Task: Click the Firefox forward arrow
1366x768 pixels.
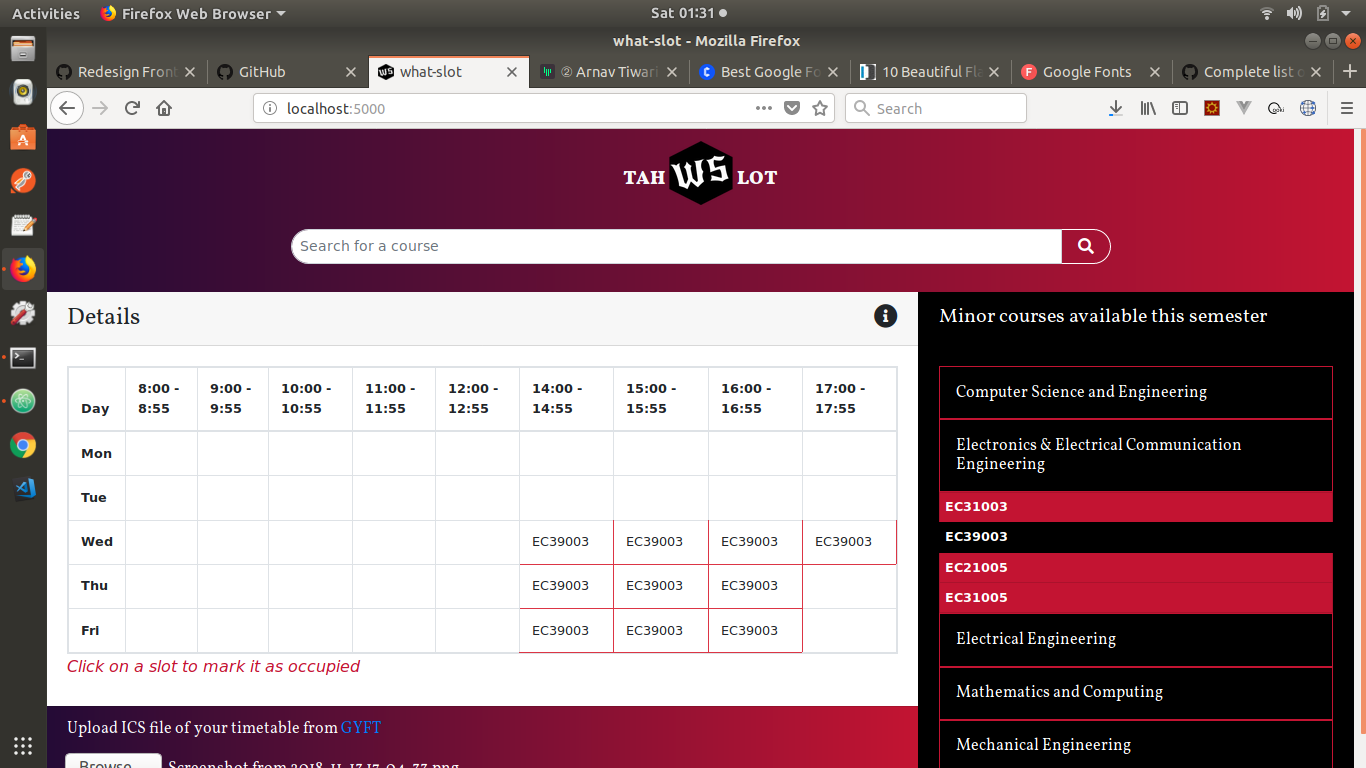Action: [100, 108]
